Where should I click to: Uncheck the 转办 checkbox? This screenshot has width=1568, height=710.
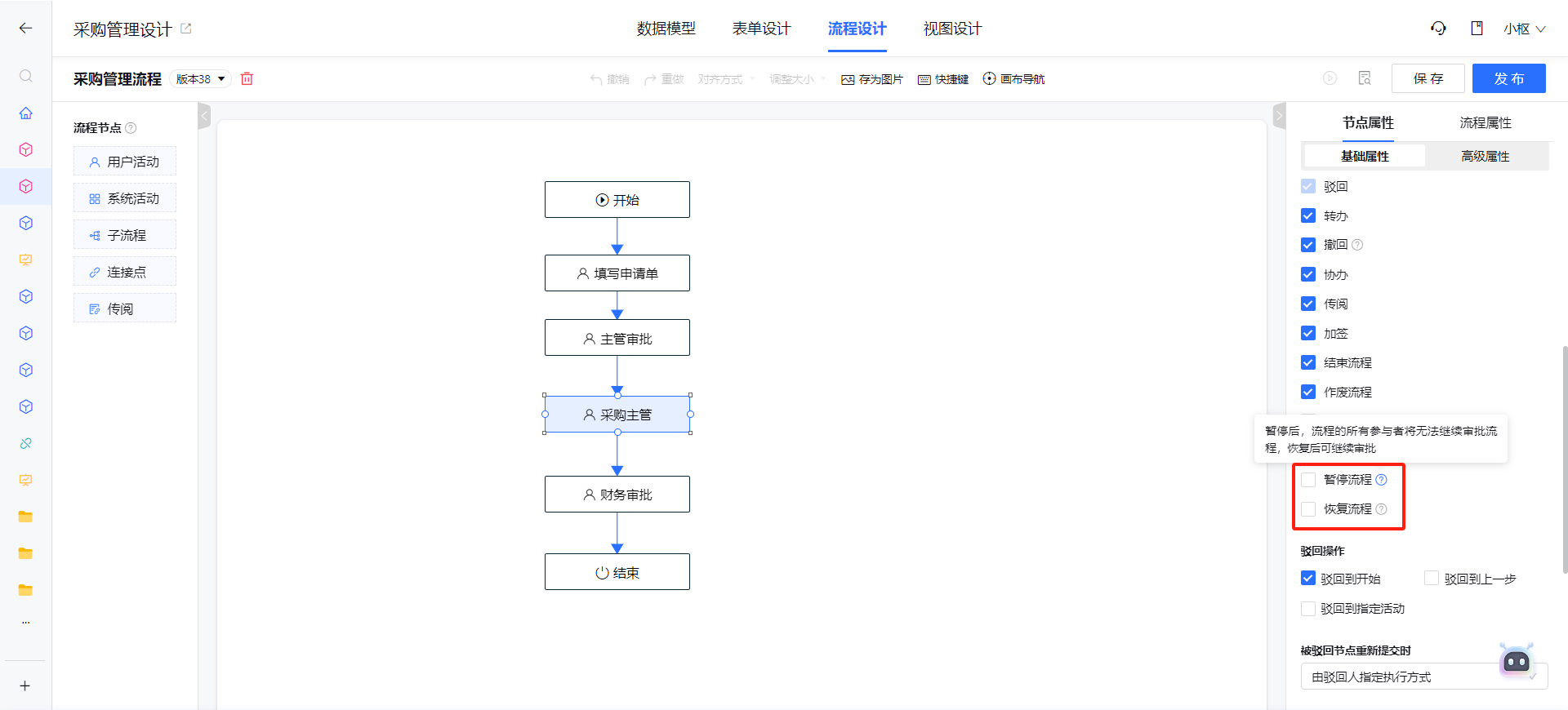coord(1308,215)
